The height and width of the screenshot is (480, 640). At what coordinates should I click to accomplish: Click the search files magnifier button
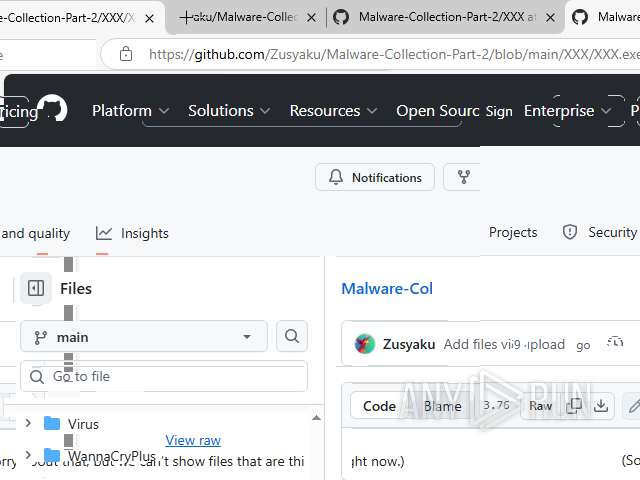[x=292, y=336]
